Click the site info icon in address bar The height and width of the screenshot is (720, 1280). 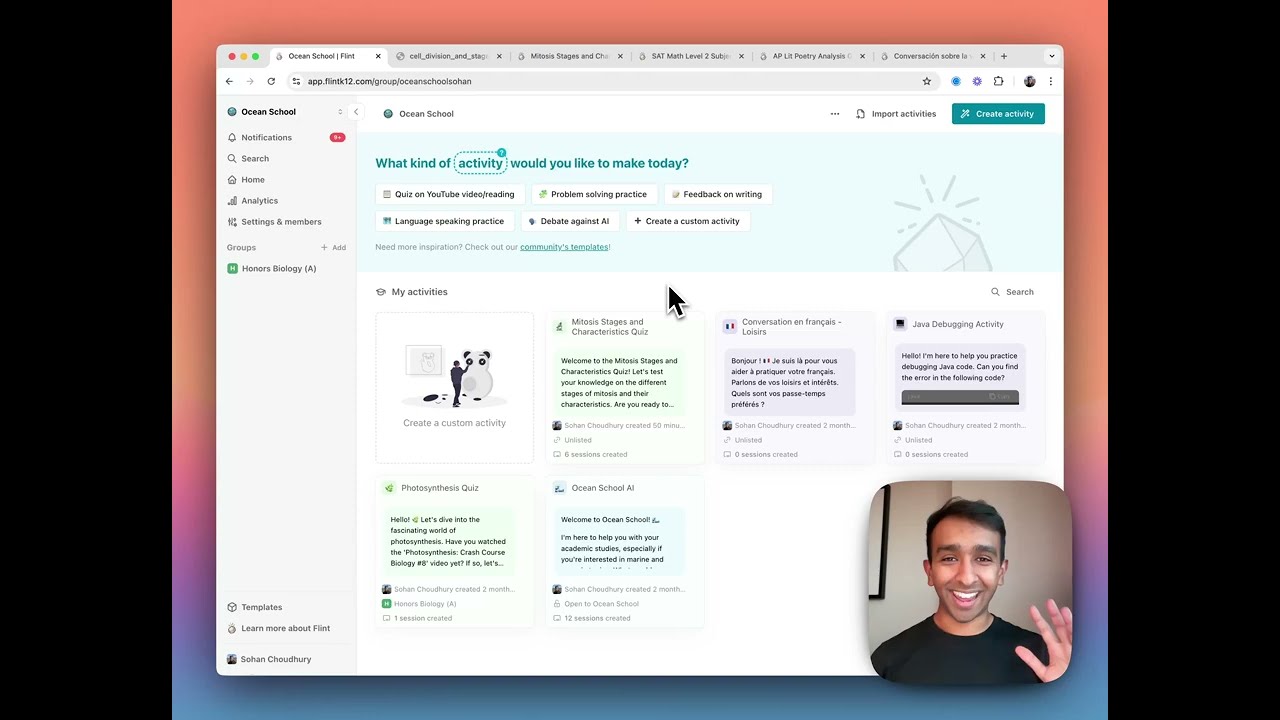[296, 81]
